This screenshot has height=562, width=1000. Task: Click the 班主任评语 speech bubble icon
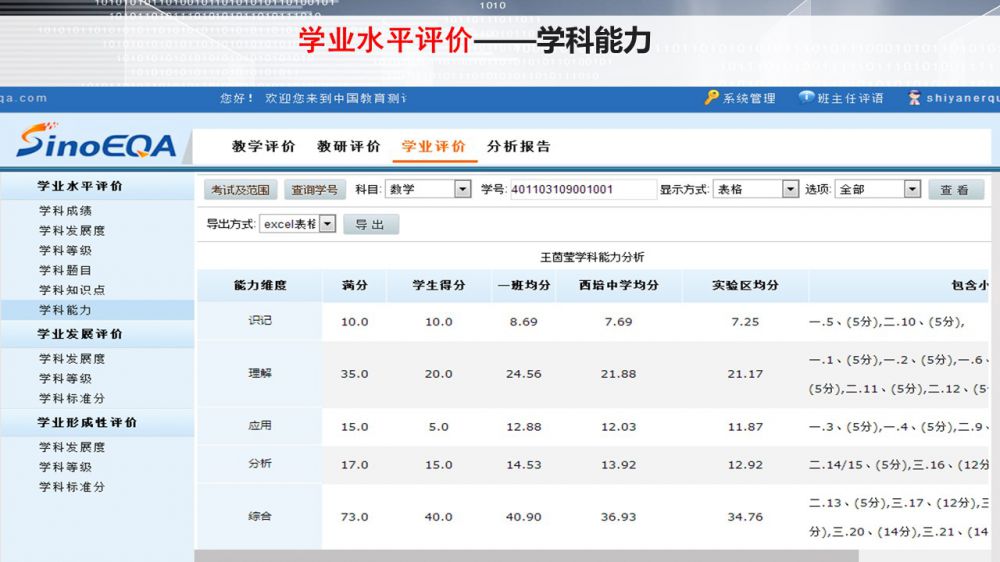coord(806,98)
